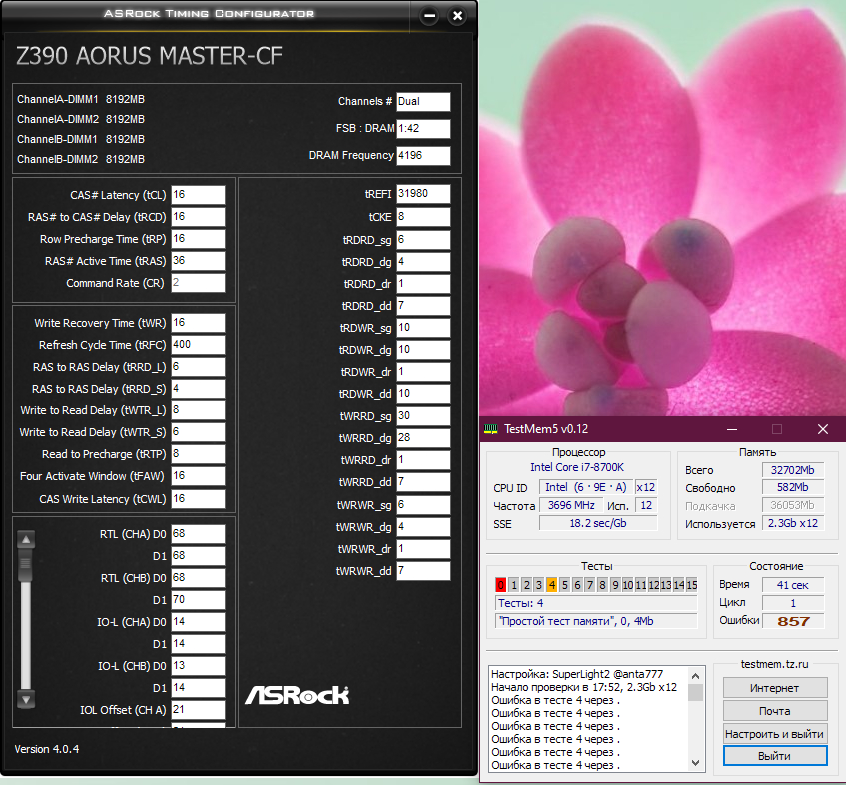846x785 pixels.
Task: Click the ChannelA-DIMM1 8192MB entry
Action: click(x=81, y=99)
